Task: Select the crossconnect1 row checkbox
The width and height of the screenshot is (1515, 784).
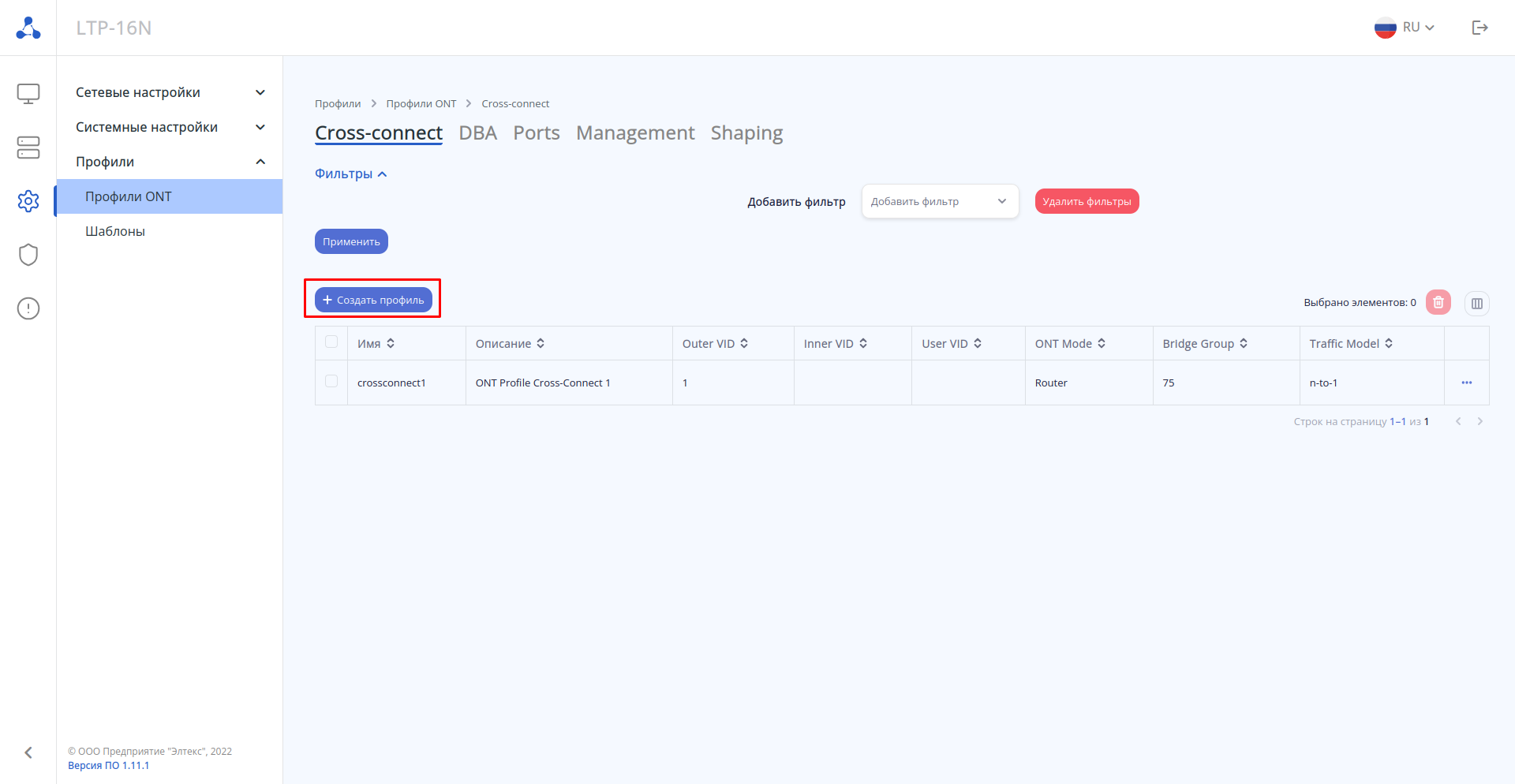Action: pos(331,381)
